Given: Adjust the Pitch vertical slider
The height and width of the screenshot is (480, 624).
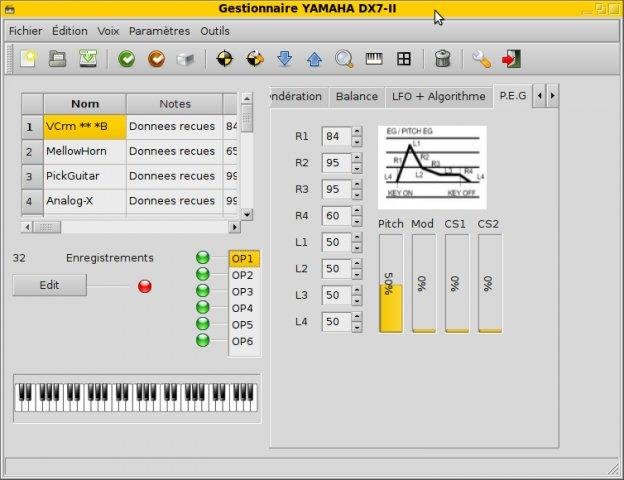Looking at the screenshot, I should tap(391, 283).
